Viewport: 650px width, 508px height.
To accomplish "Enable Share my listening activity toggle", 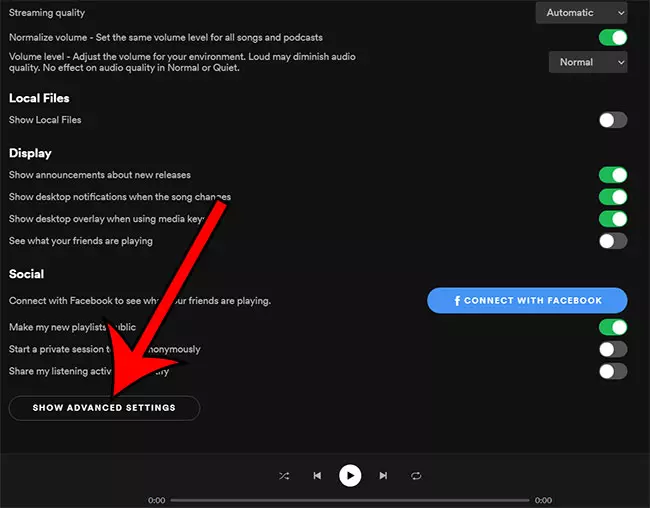I will click(612, 371).
